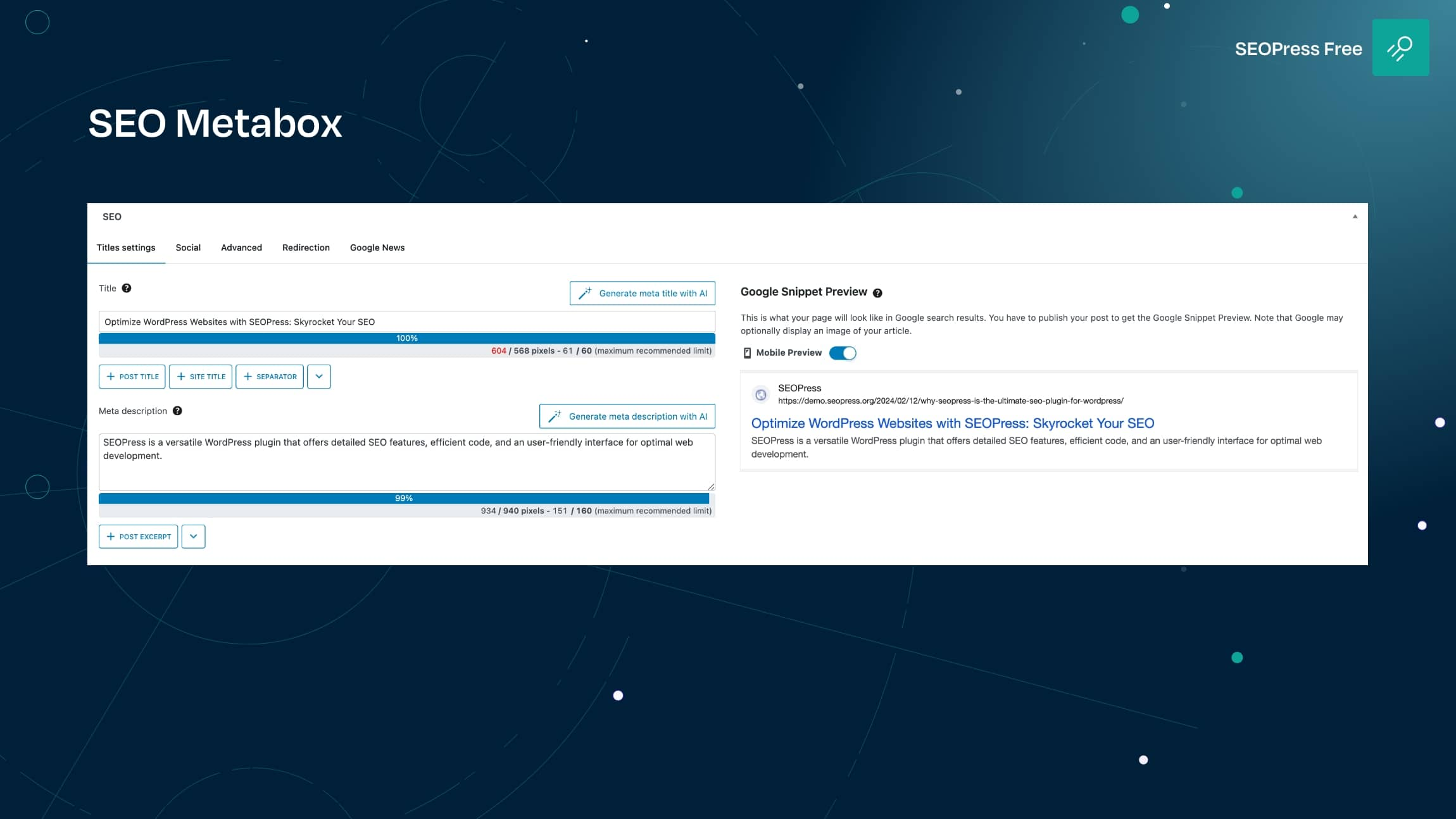The image size is (1456, 819).
Task: Open the Redirection tab
Action: 306,247
